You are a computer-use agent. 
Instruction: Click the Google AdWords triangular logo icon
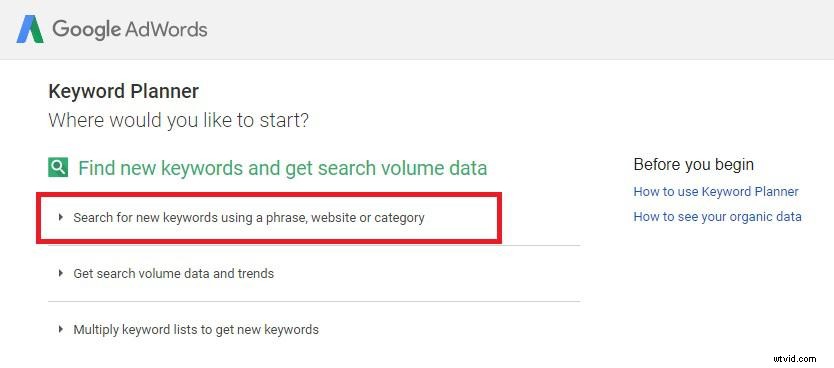pyautogui.click(x=30, y=29)
